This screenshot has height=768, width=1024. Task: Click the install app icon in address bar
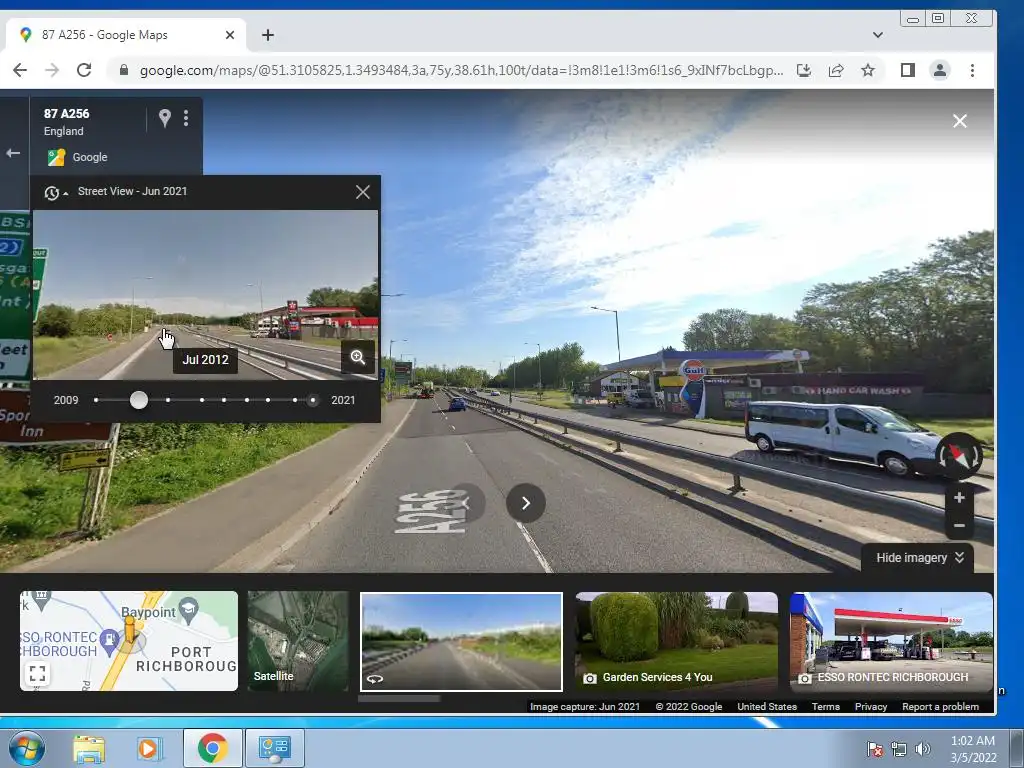804,70
